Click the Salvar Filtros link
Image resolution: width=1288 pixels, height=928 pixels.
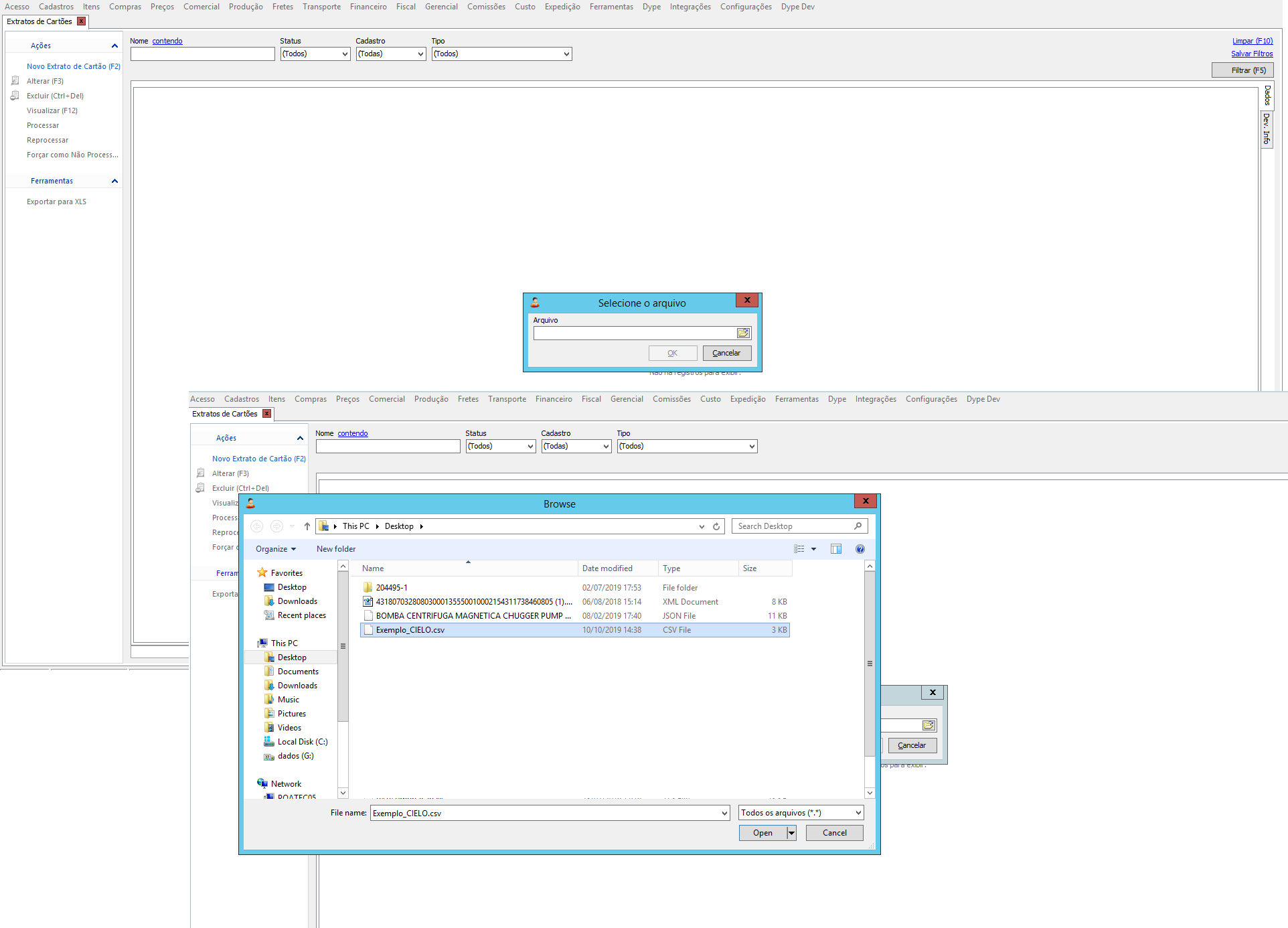[1252, 54]
